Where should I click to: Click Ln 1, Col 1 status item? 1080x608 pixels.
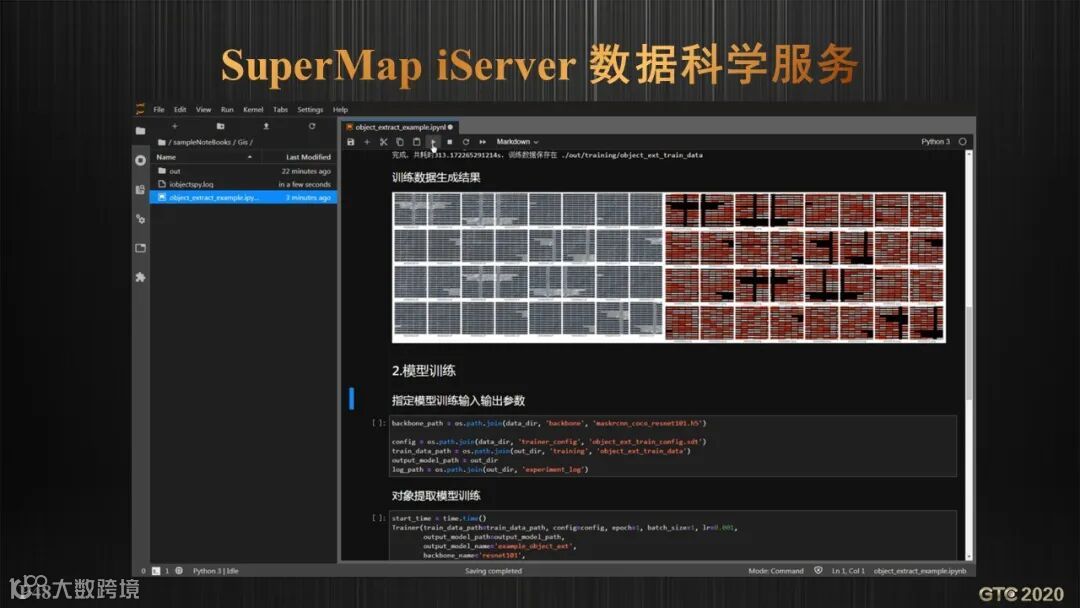pyautogui.click(x=848, y=571)
